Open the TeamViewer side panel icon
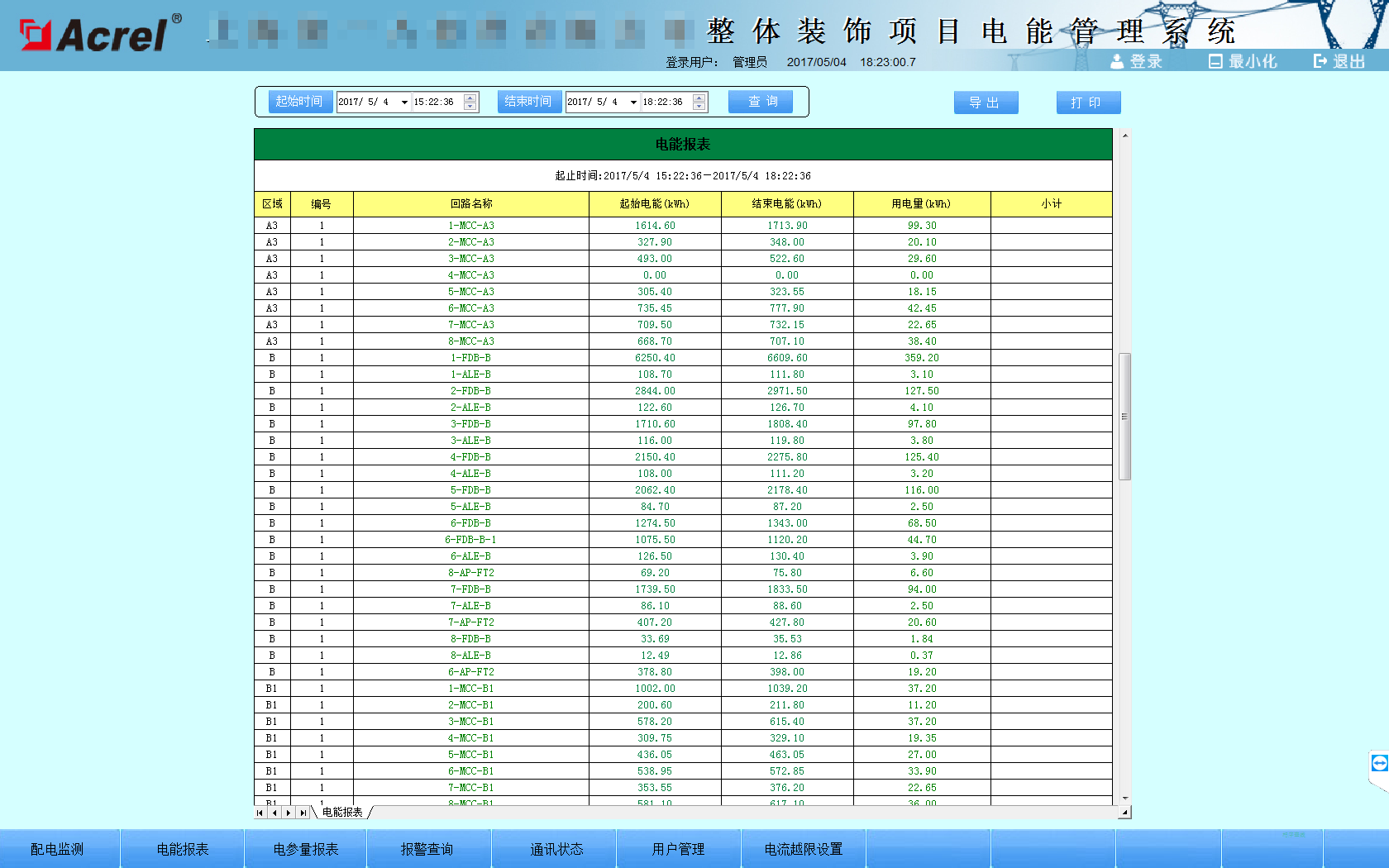This screenshot has height=868, width=1389. pos(1379,763)
